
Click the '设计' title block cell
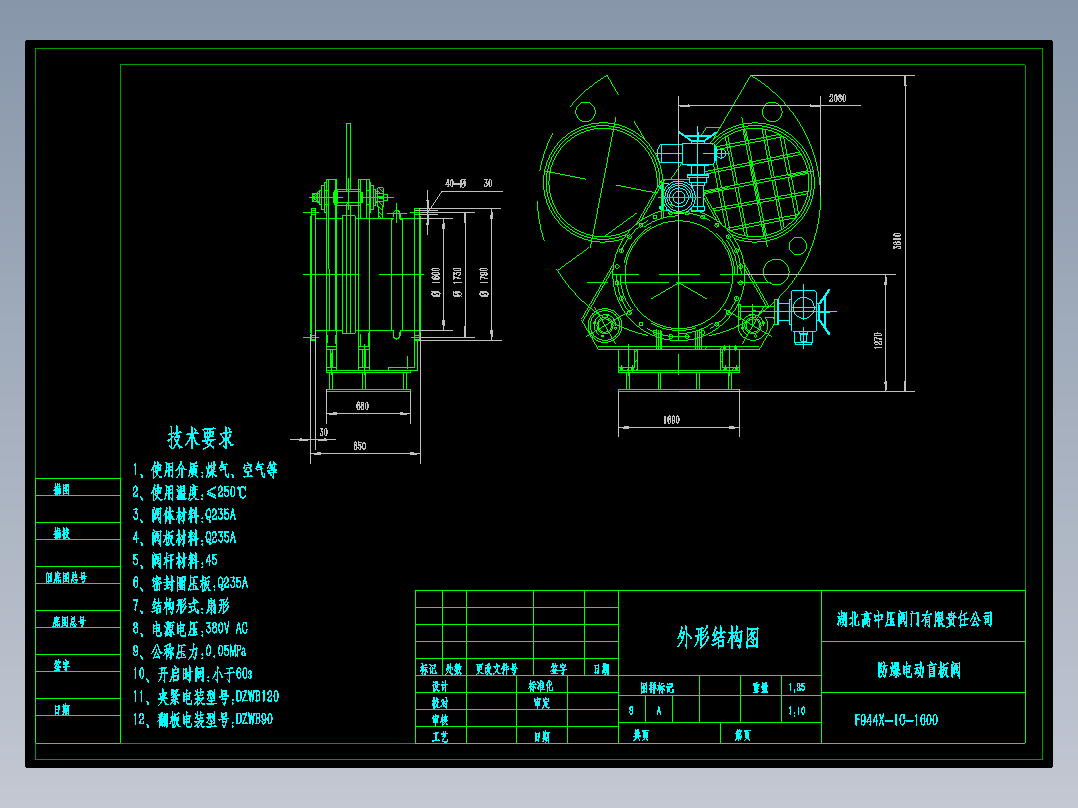coord(440,686)
